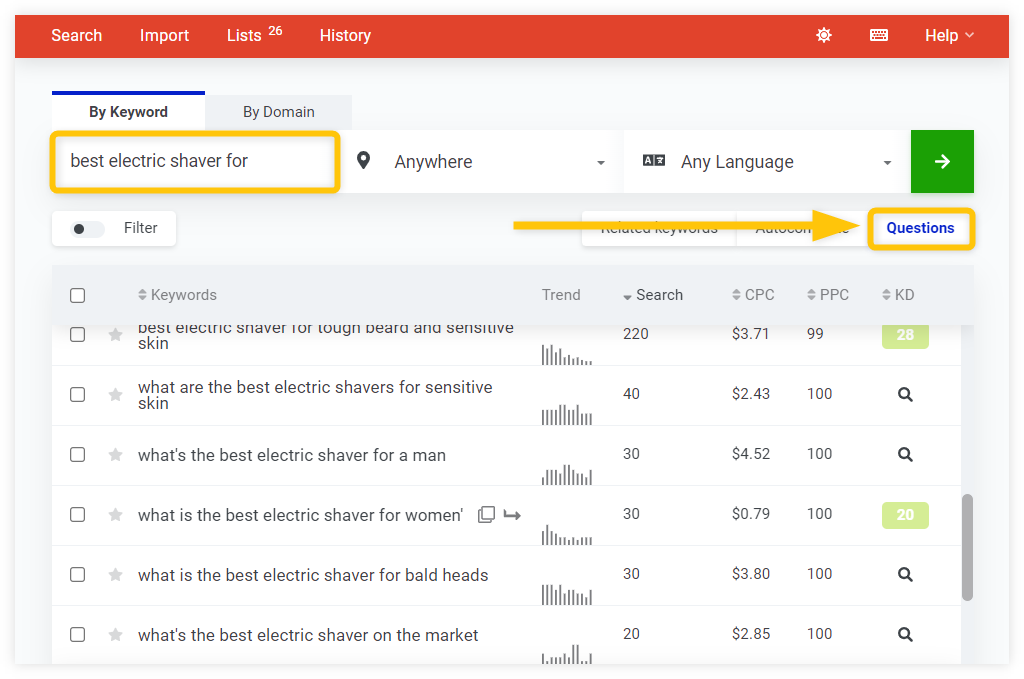Click the brightness theme icon in header
The height and width of the screenshot is (679, 1024).
coord(824,35)
